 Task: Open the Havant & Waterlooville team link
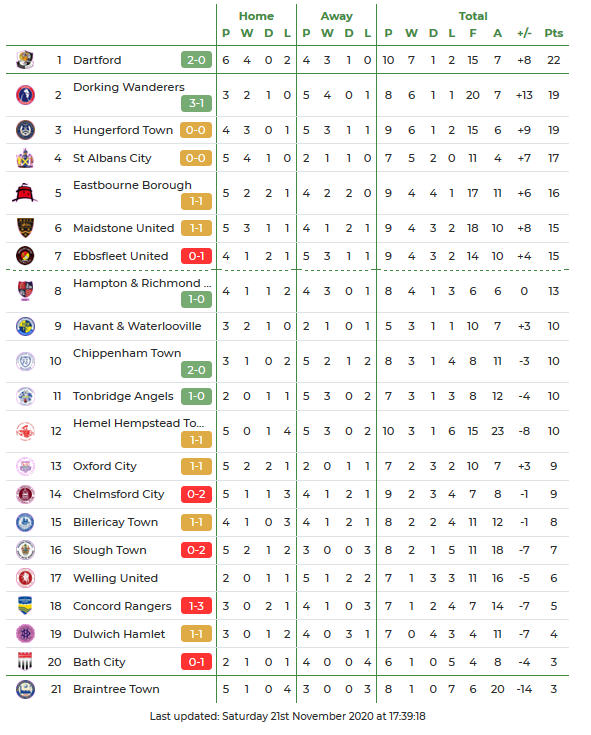pyautogui.click(x=137, y=326)
